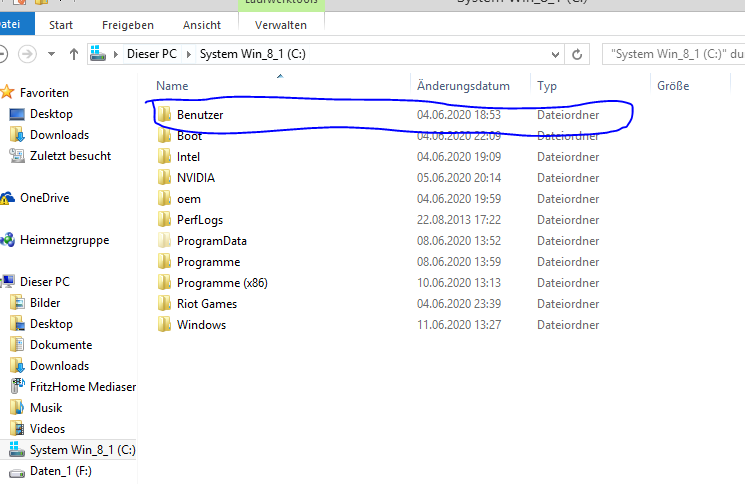The image size is (745, 484).
Task: Select the NVIDIA folder icon
Action: click(164, 178)
